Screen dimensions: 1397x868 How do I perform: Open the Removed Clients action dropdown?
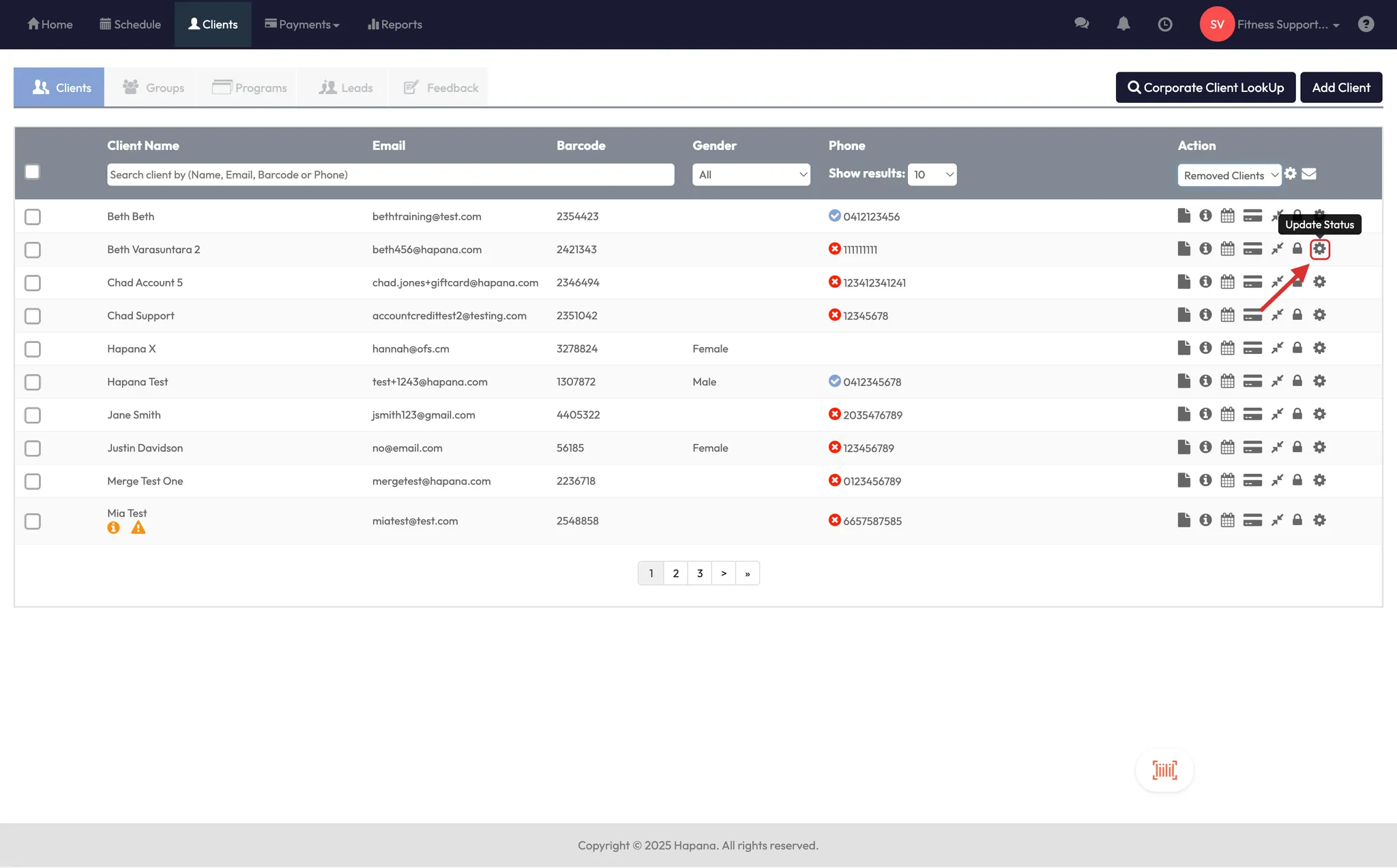coord(1229,175)
